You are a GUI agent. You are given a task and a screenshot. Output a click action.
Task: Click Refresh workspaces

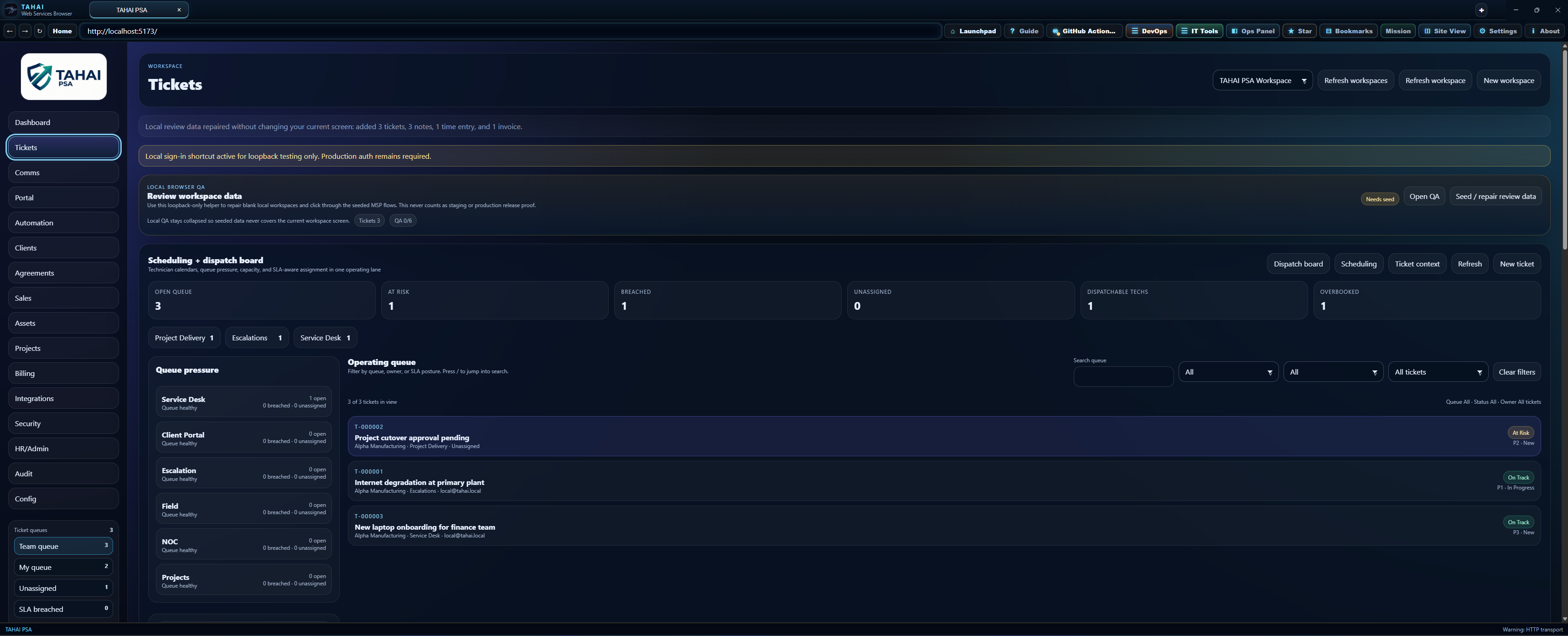[x=1356, y=80]
